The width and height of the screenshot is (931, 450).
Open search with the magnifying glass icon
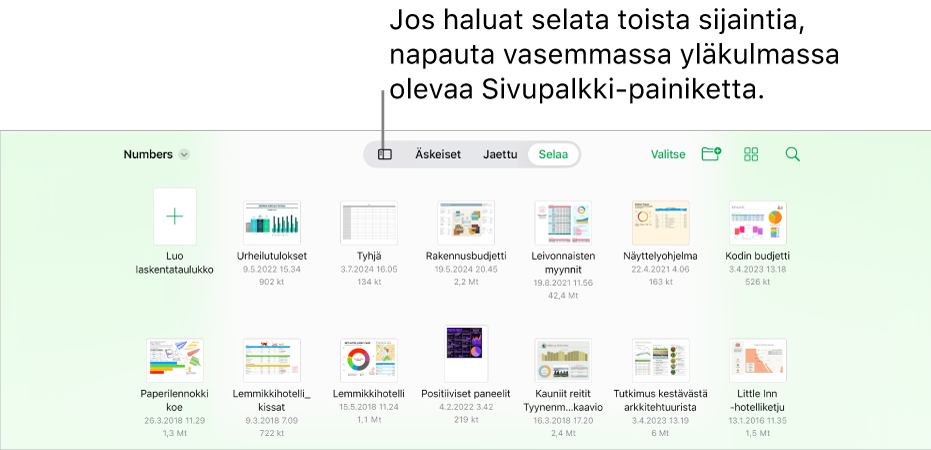tap(792, 154)
